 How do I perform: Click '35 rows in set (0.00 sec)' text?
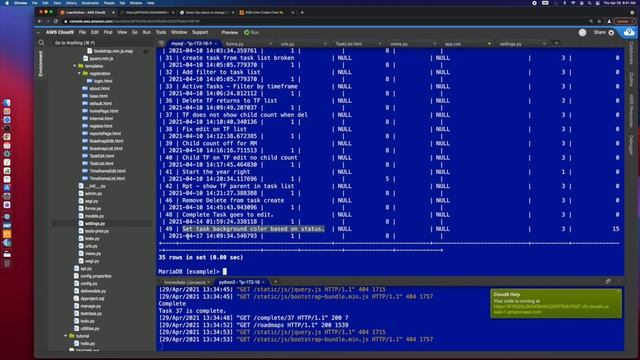coord(201,258)
